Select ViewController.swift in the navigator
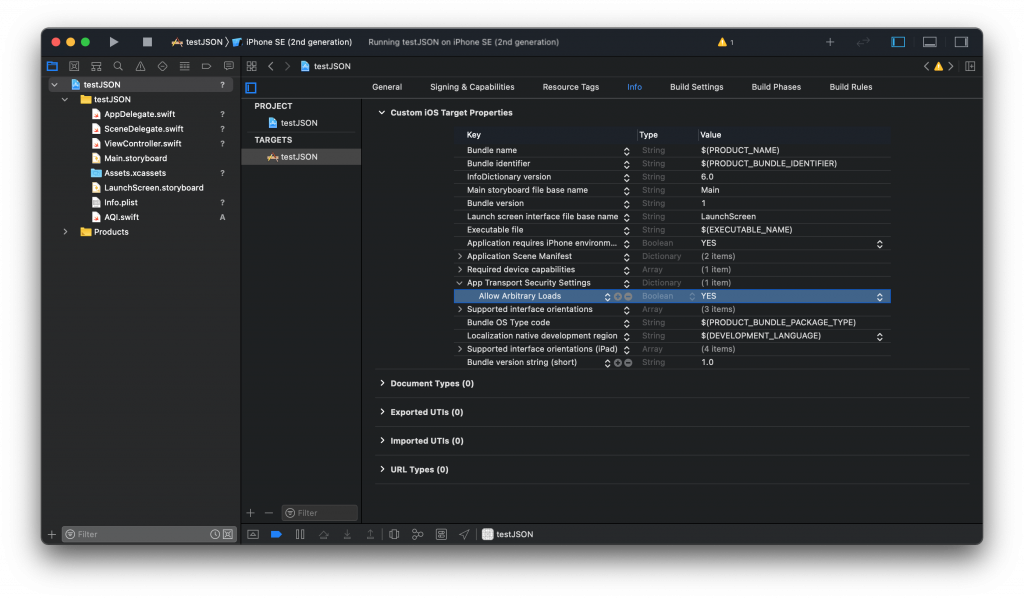The image size is (1024, 599). click(x=142, y=144)
